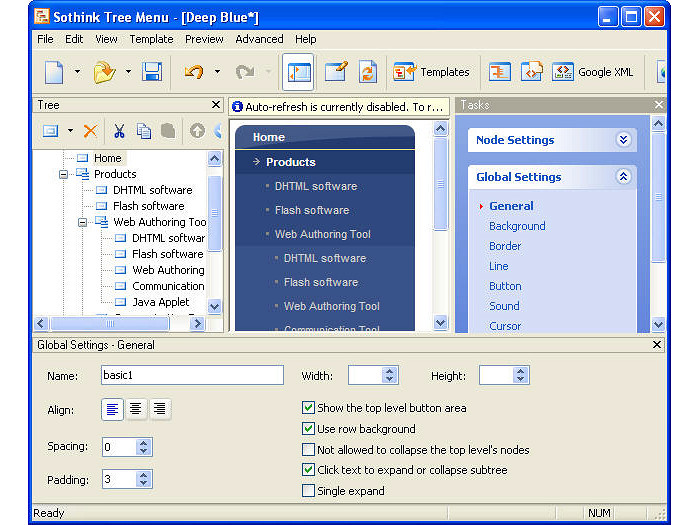The image size is (700, 525).
Task: Open the General settings link
Action: point(511,206)
